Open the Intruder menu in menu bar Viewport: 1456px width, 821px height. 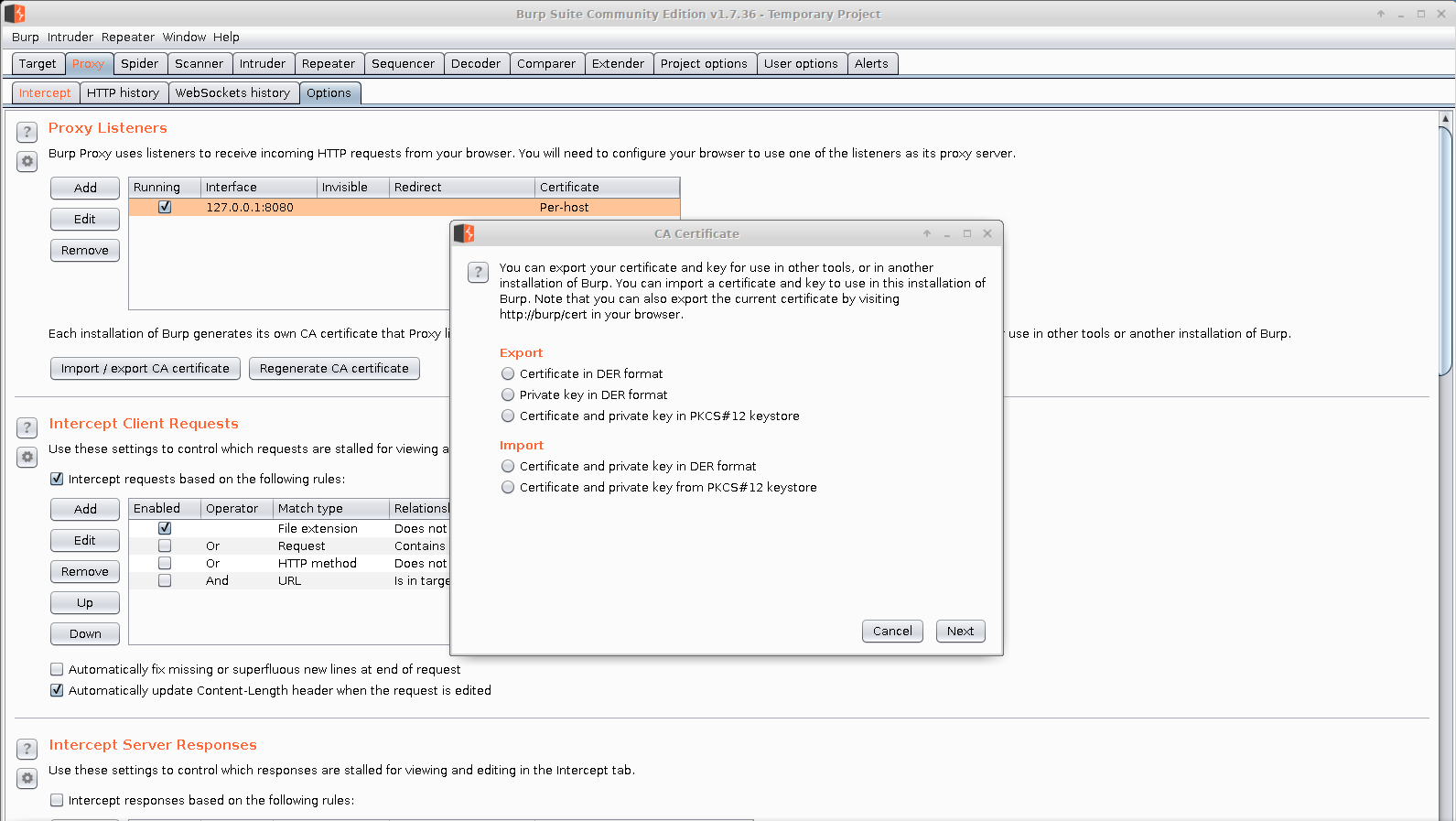coord(70,37)
